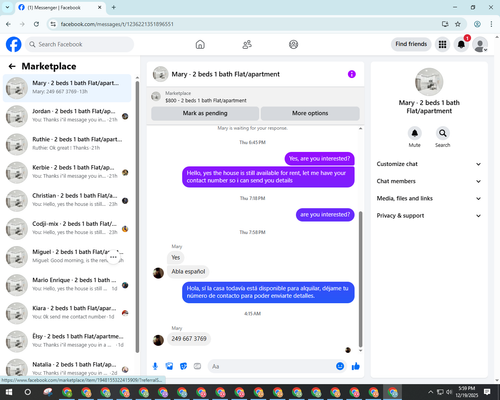Attach a photo file icon

pos(169,366)
